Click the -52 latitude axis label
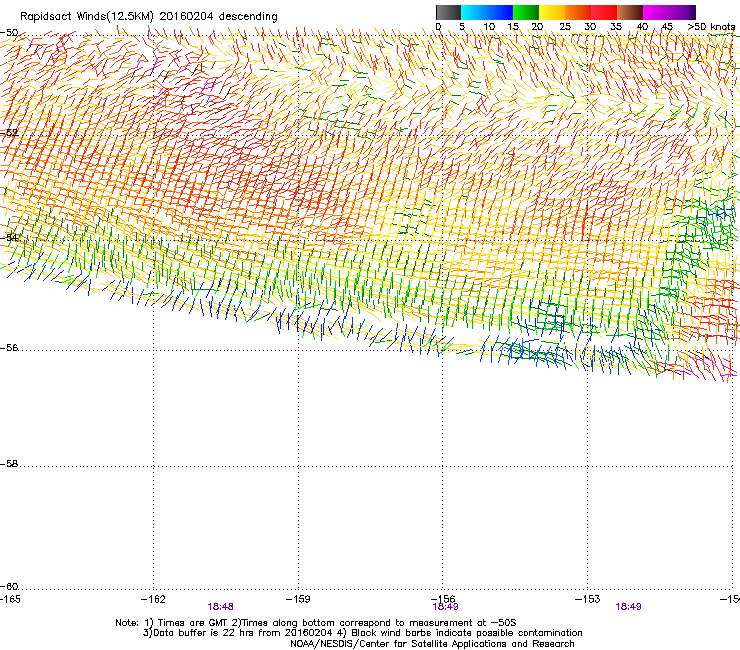Screen dimensions: 740x650 point(9,133)
